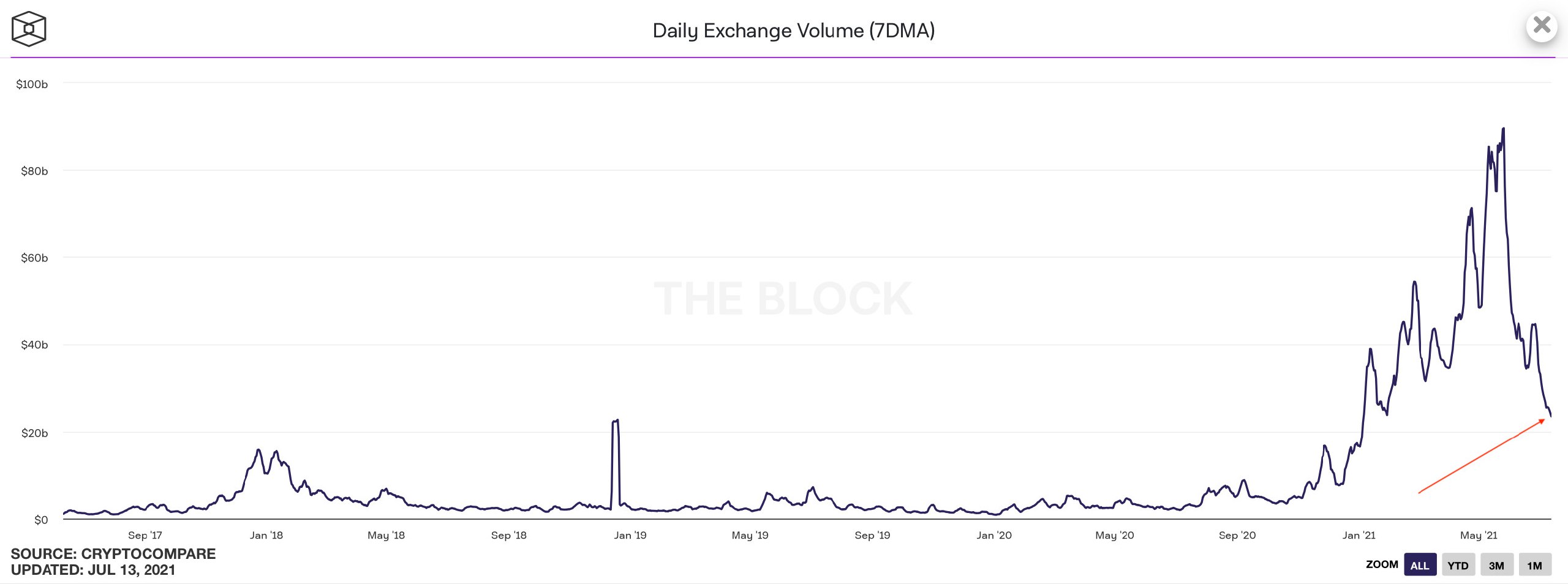Choose the 1M zoom option
Viewport: 1568px width, 584px height.
click(1535, 565)
